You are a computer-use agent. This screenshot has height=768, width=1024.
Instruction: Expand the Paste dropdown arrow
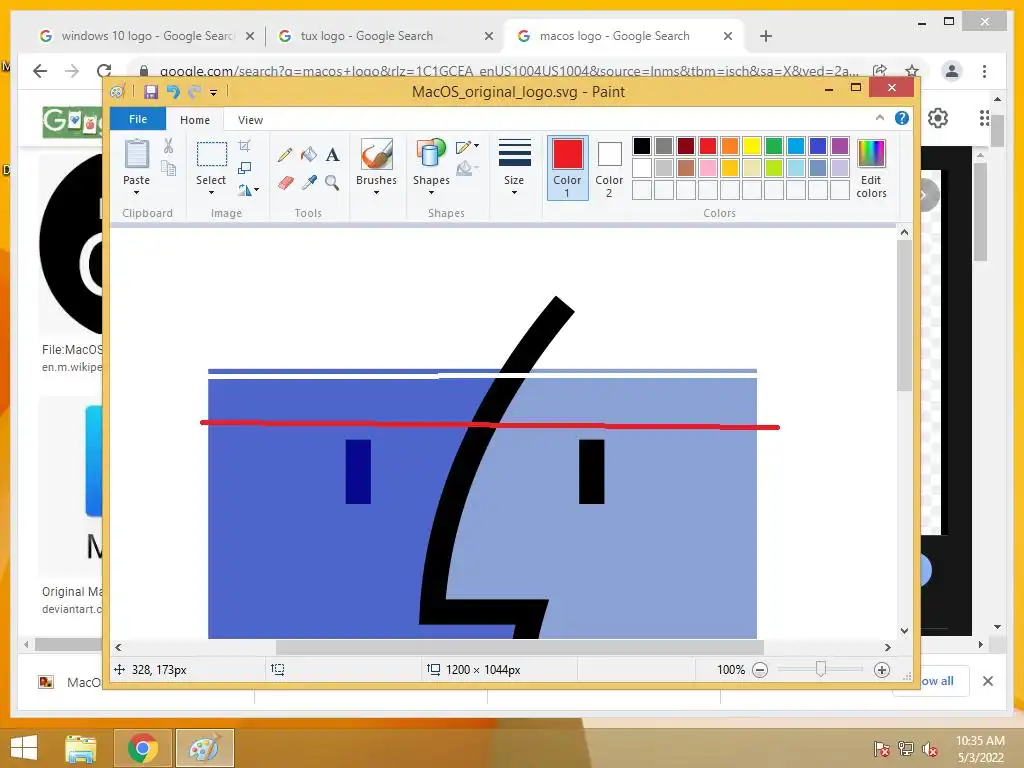[x=136, y=193]
